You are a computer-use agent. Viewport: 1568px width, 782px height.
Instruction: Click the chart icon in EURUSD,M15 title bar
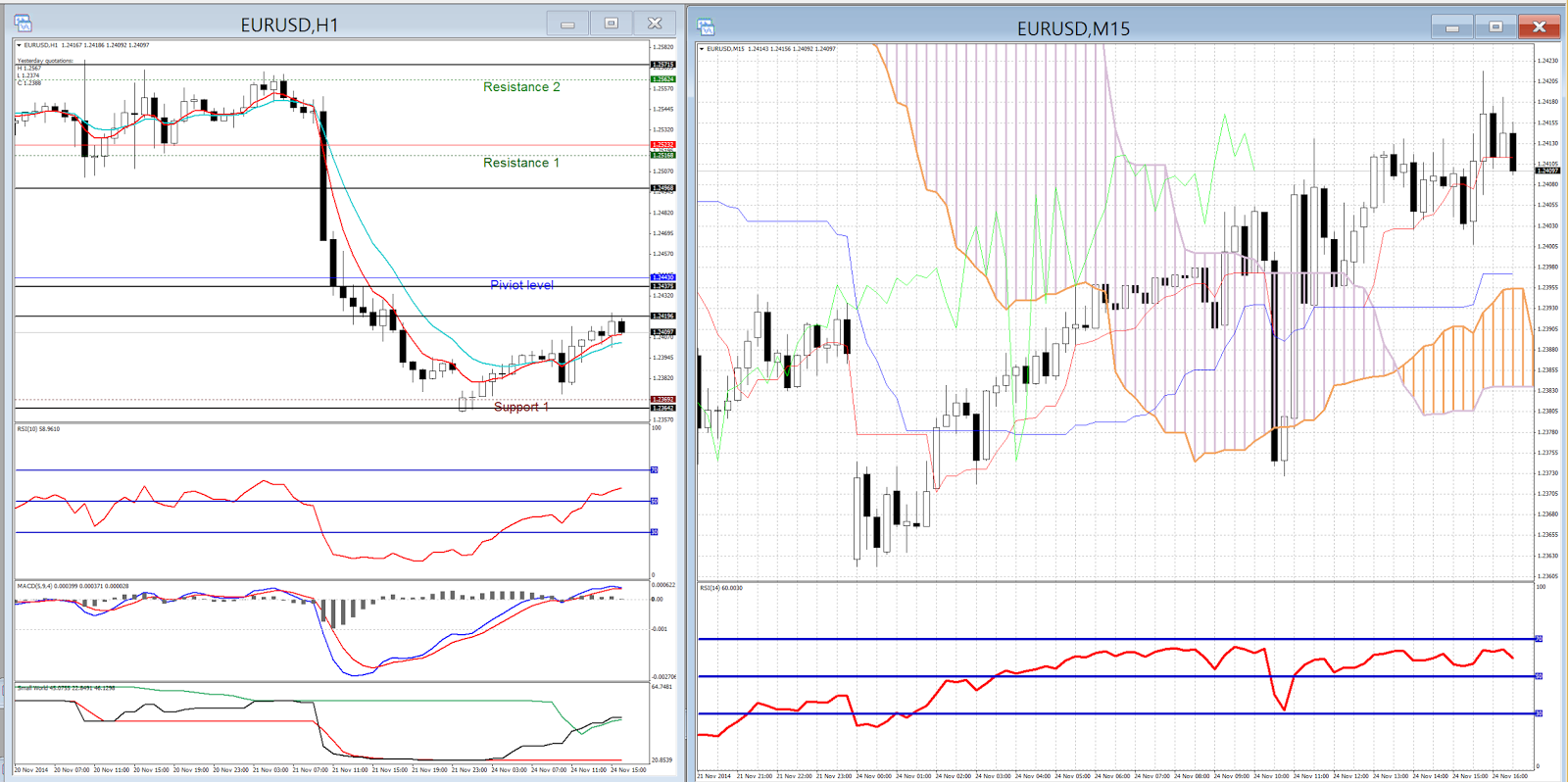[x=706, y=27]
